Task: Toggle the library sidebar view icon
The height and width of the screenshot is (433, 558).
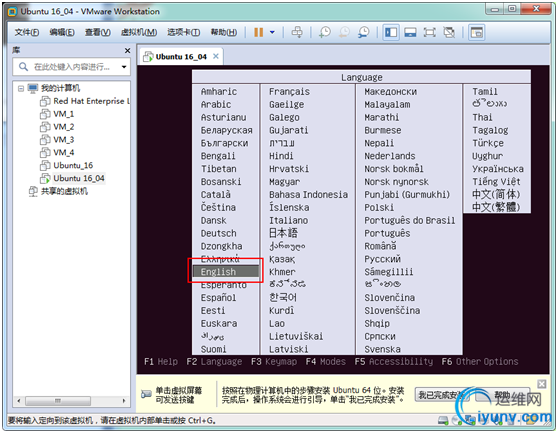Action: click(x=391, y=33)
